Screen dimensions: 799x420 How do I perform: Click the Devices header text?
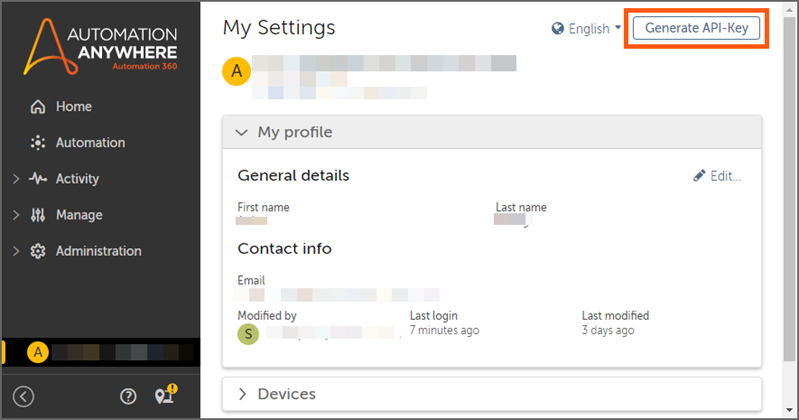point(286,394)
